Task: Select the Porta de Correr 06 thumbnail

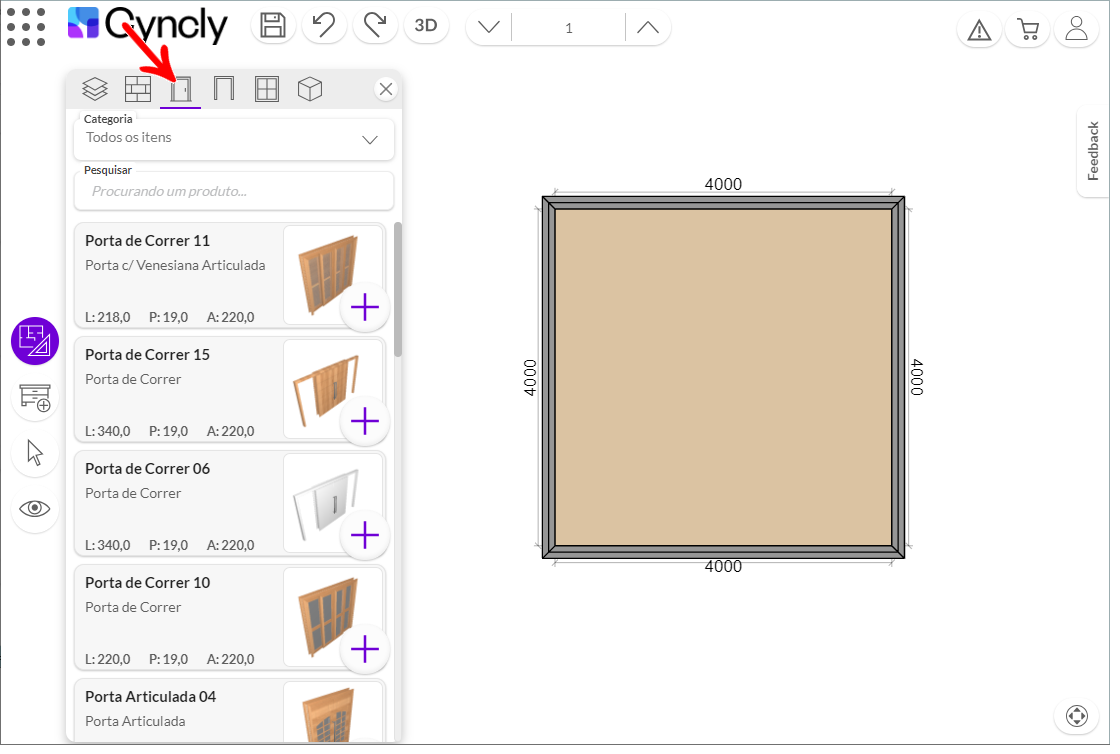Action: click(x=333, y=503)
